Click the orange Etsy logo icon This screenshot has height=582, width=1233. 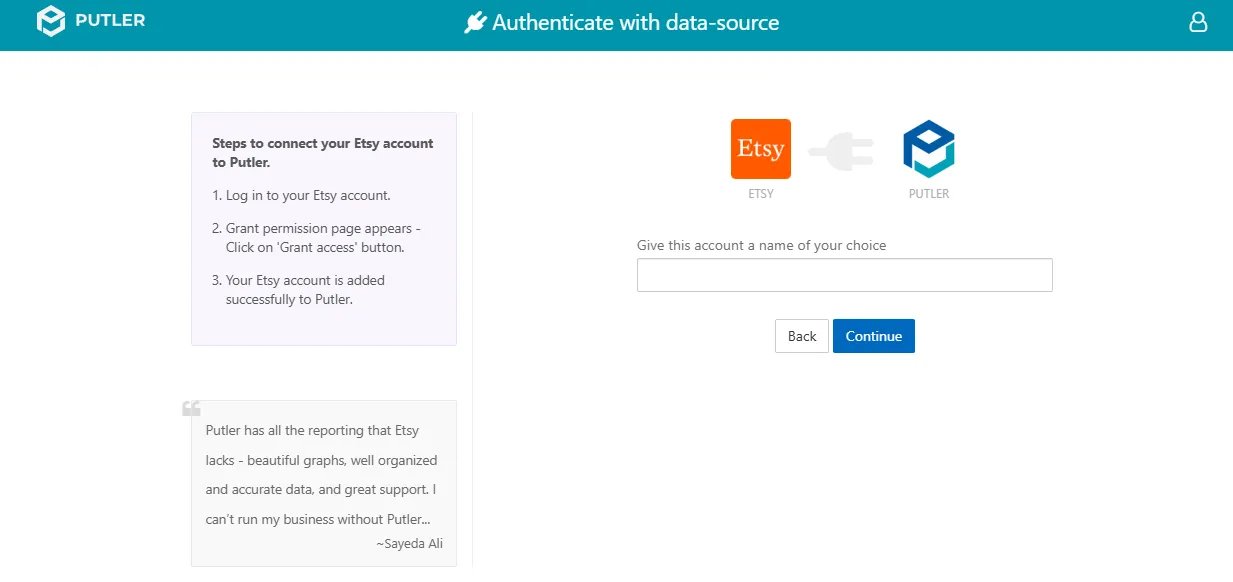[x=761, y=149]
